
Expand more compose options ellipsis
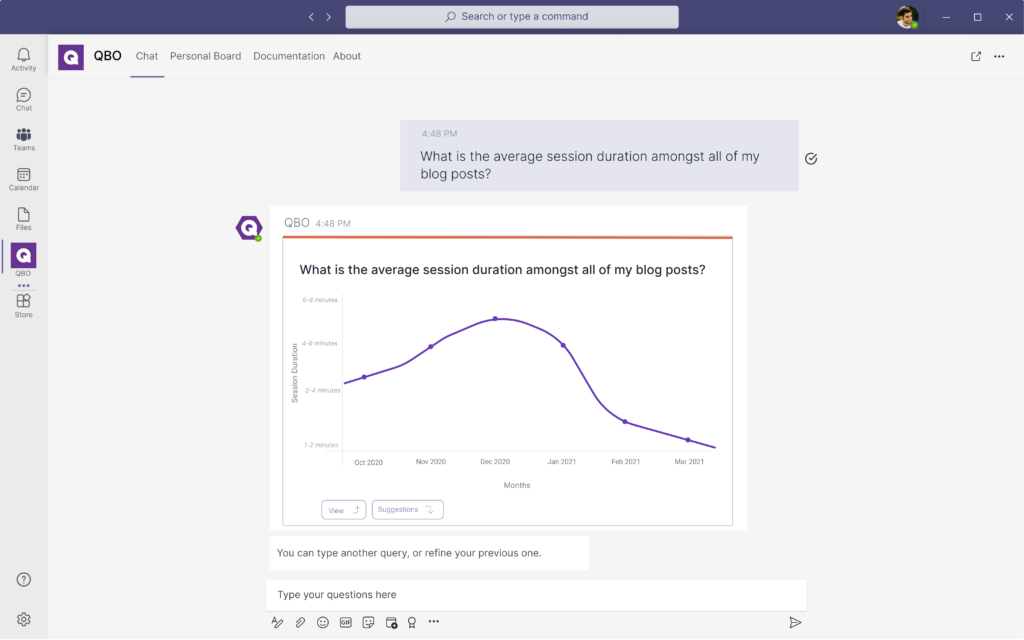(x=434, y=622)
